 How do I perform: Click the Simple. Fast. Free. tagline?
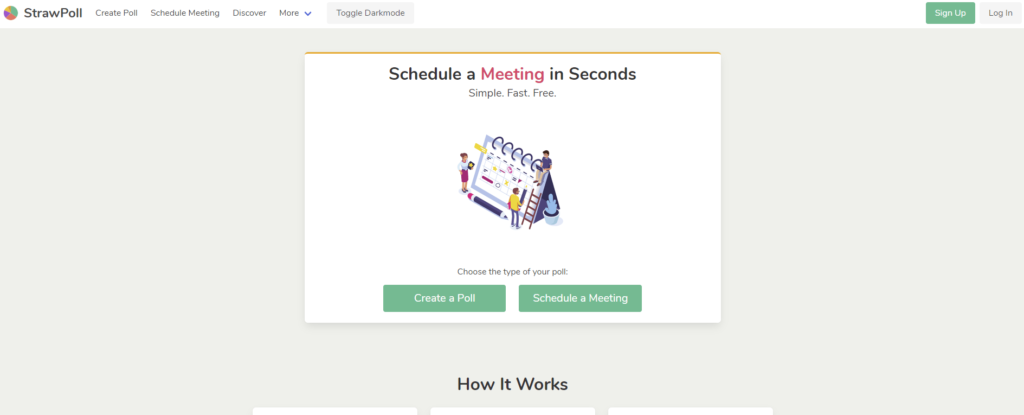pos(512,93)
